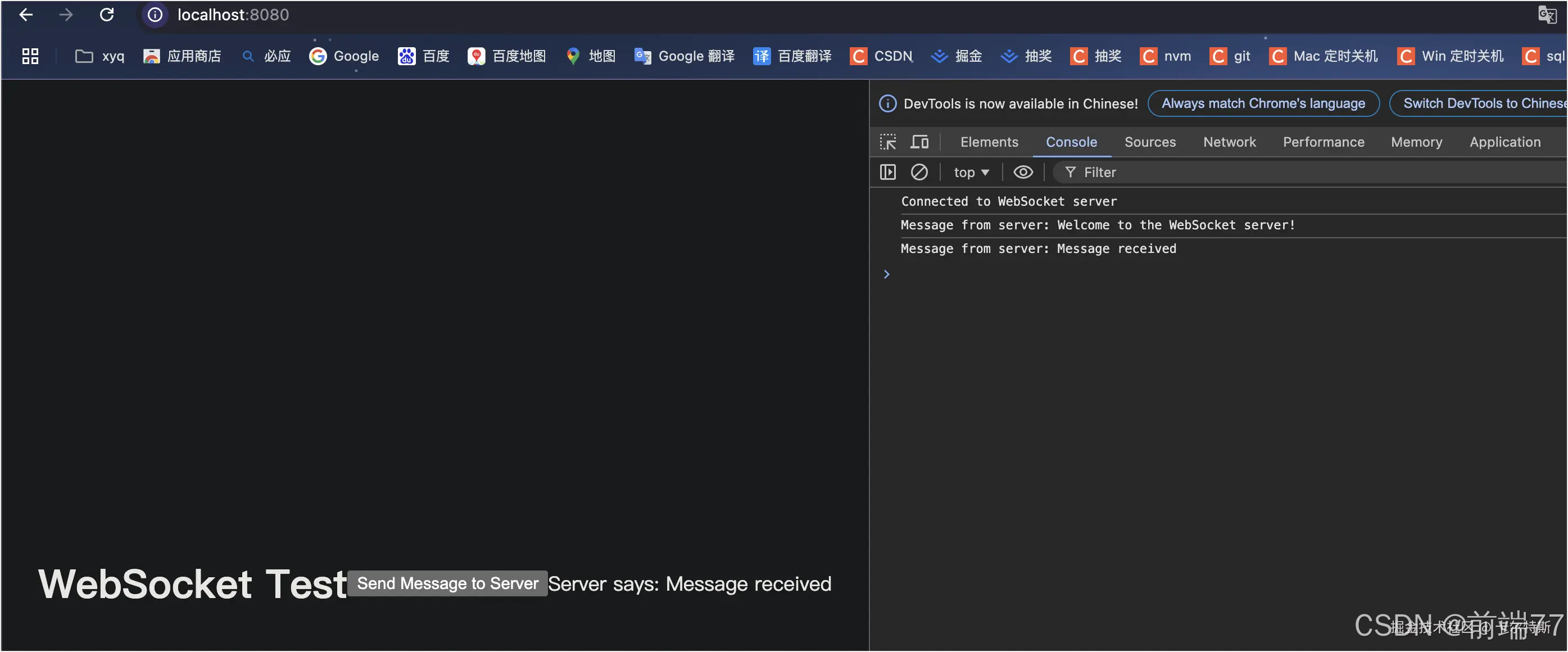1568x652 pixels.
Task: Switch to the Elements tab
Action: point(989,142)
